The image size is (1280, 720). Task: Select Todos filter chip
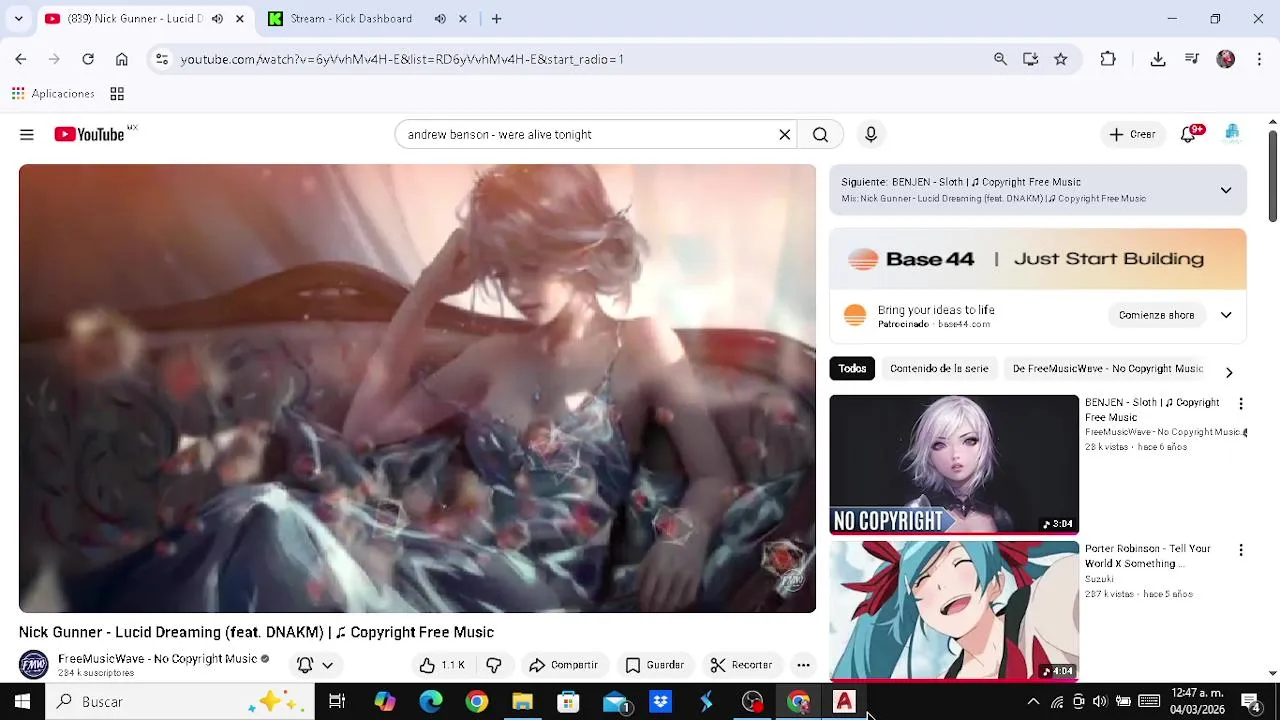(x=852, y=369)
